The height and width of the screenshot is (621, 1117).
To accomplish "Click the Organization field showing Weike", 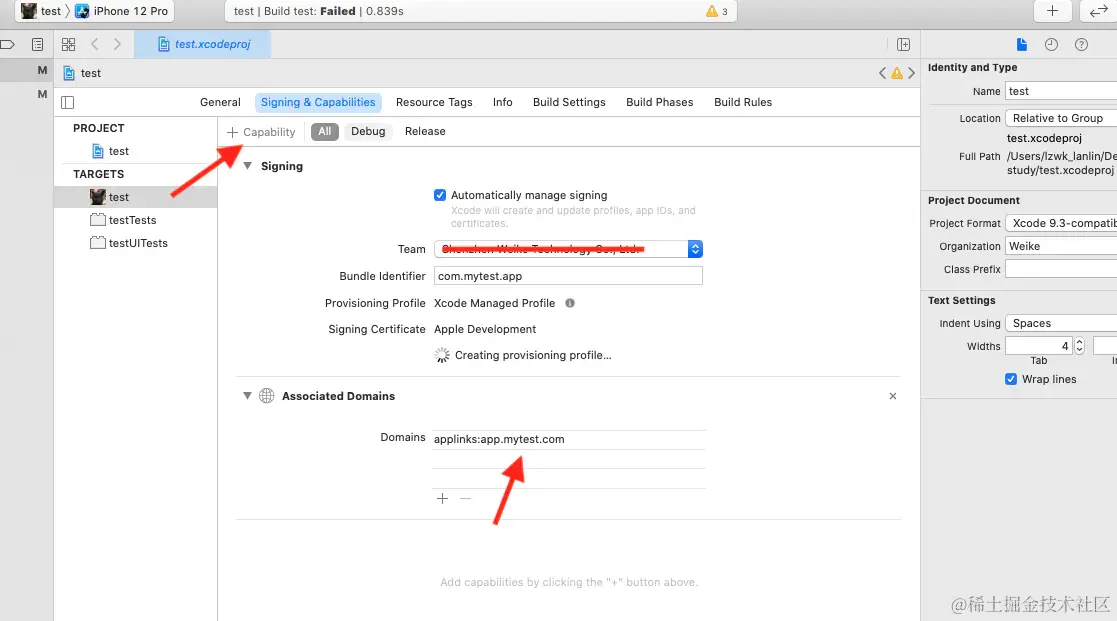I will 1061,246.
